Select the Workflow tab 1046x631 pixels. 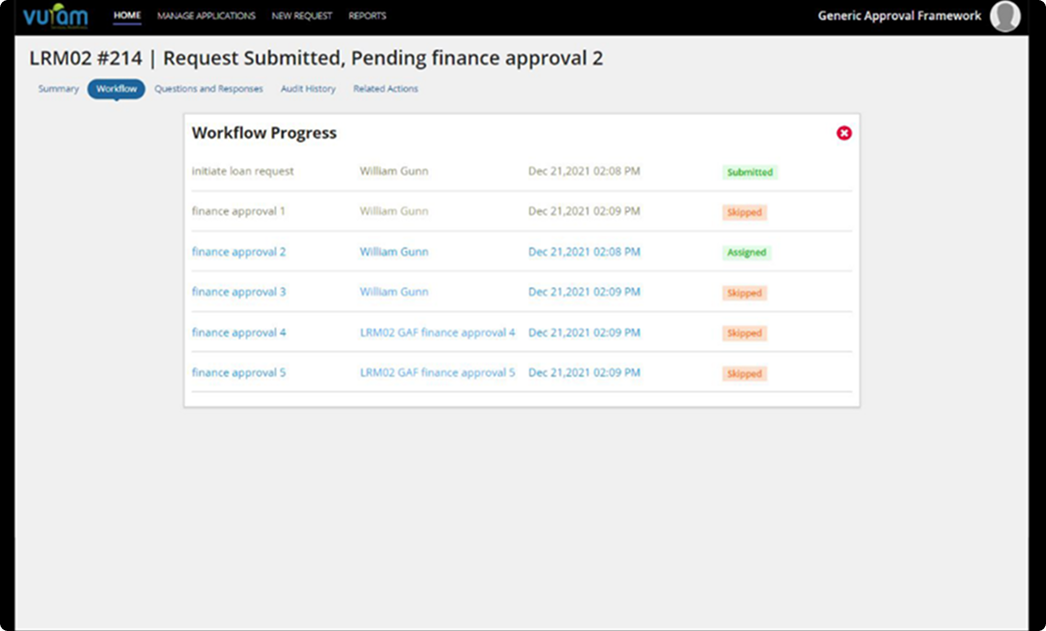(x=116, y=89)
